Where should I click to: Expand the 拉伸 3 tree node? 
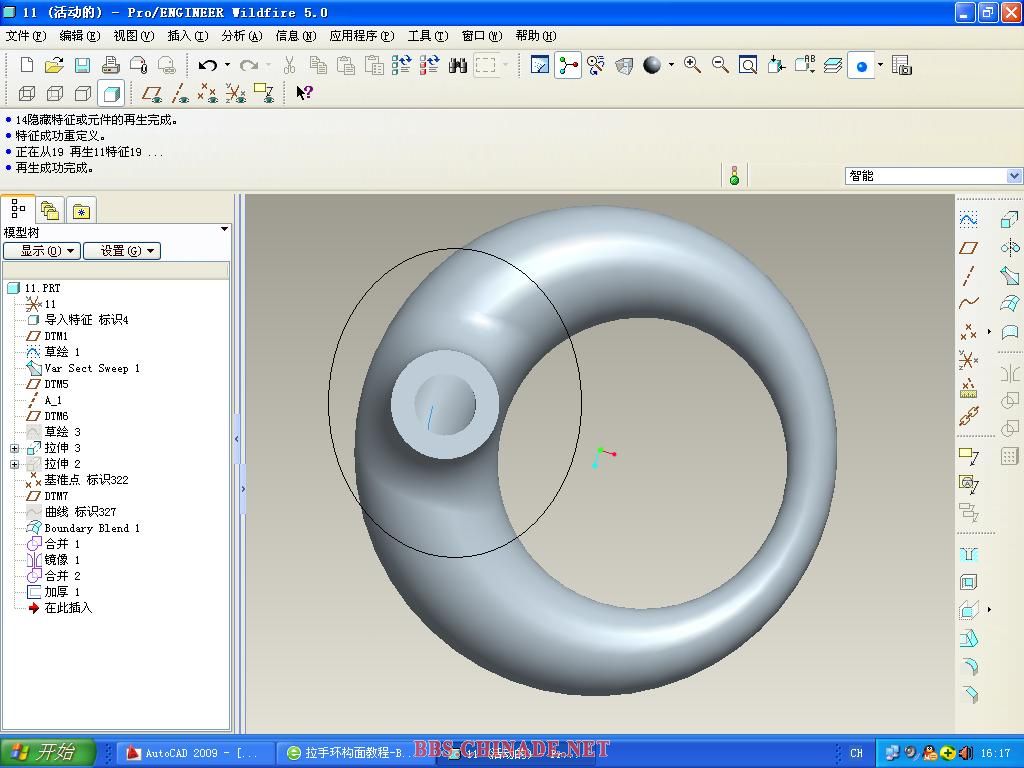pos(15,448)
